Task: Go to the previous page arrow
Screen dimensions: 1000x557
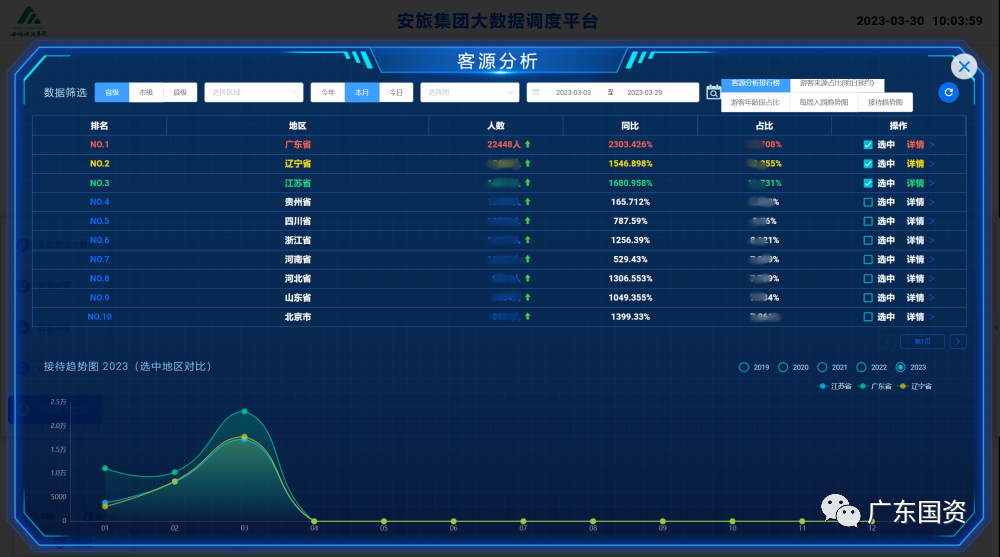Action: [x=886, y=341]
